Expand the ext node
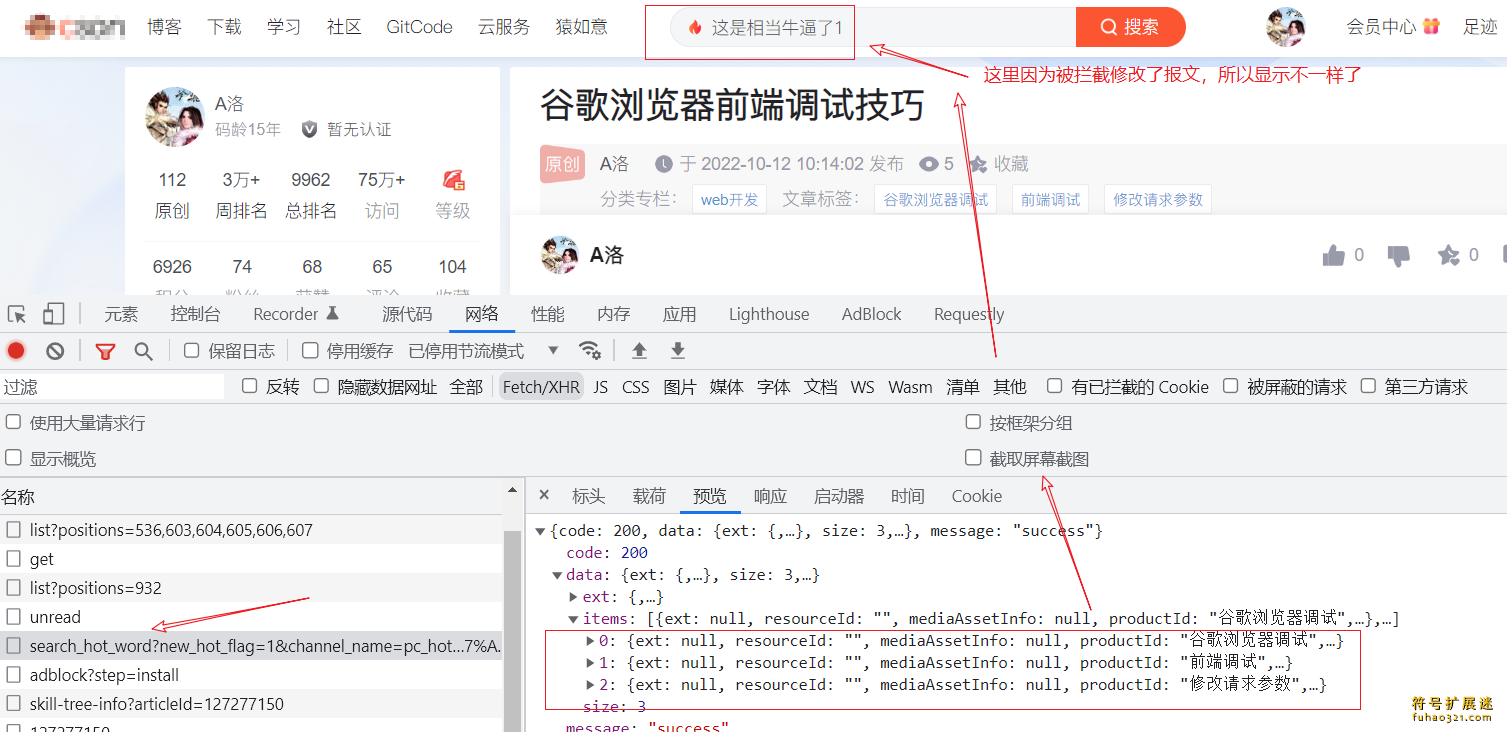The width and height of the screenshot is (1507, 732). pyautogui.click(x=574, y=597)
